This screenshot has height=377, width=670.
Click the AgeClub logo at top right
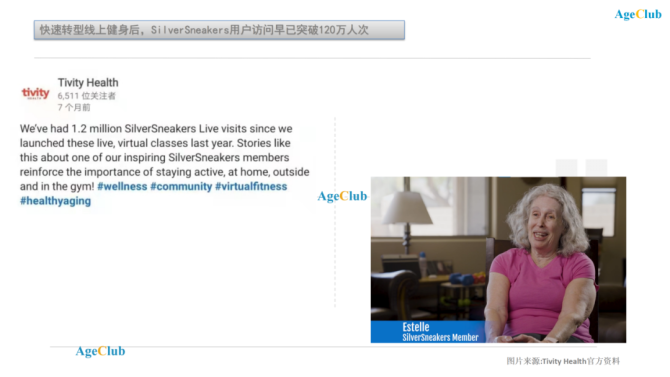coord(638,15)
